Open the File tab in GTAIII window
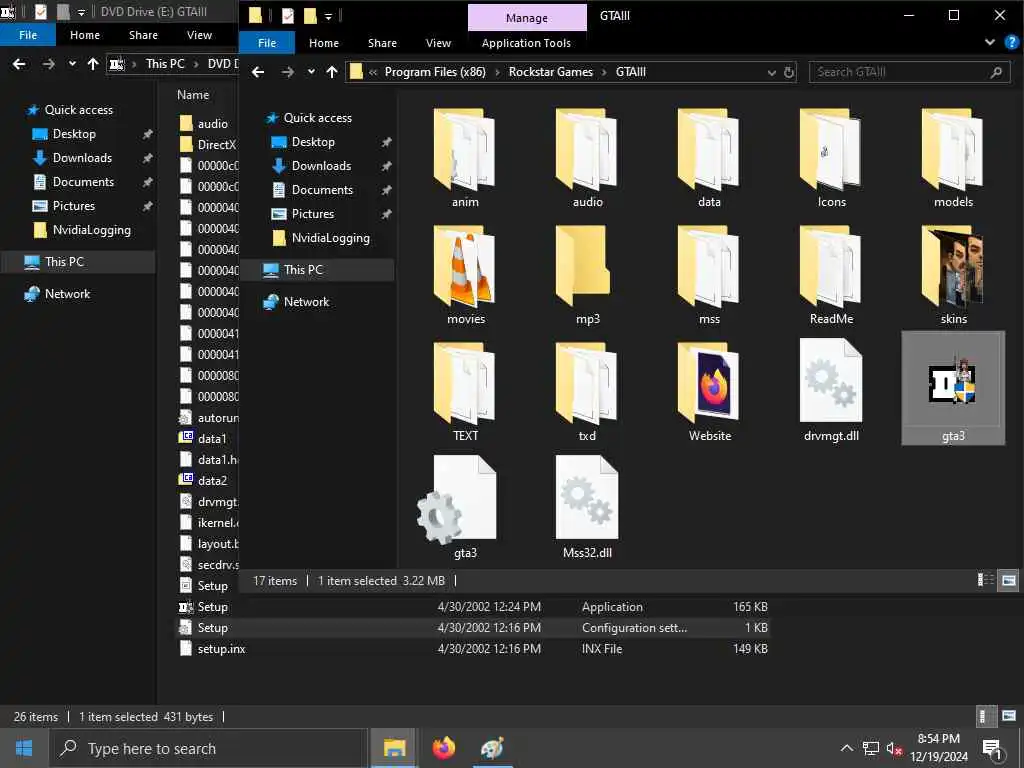 [267, 42]
